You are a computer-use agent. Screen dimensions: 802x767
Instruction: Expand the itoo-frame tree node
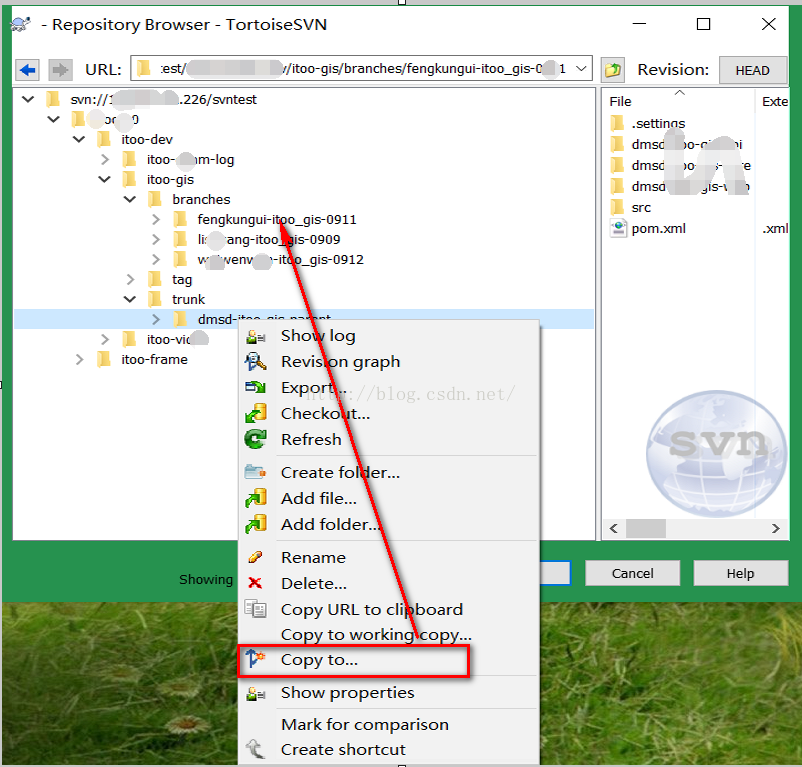(x=79, y=359)
